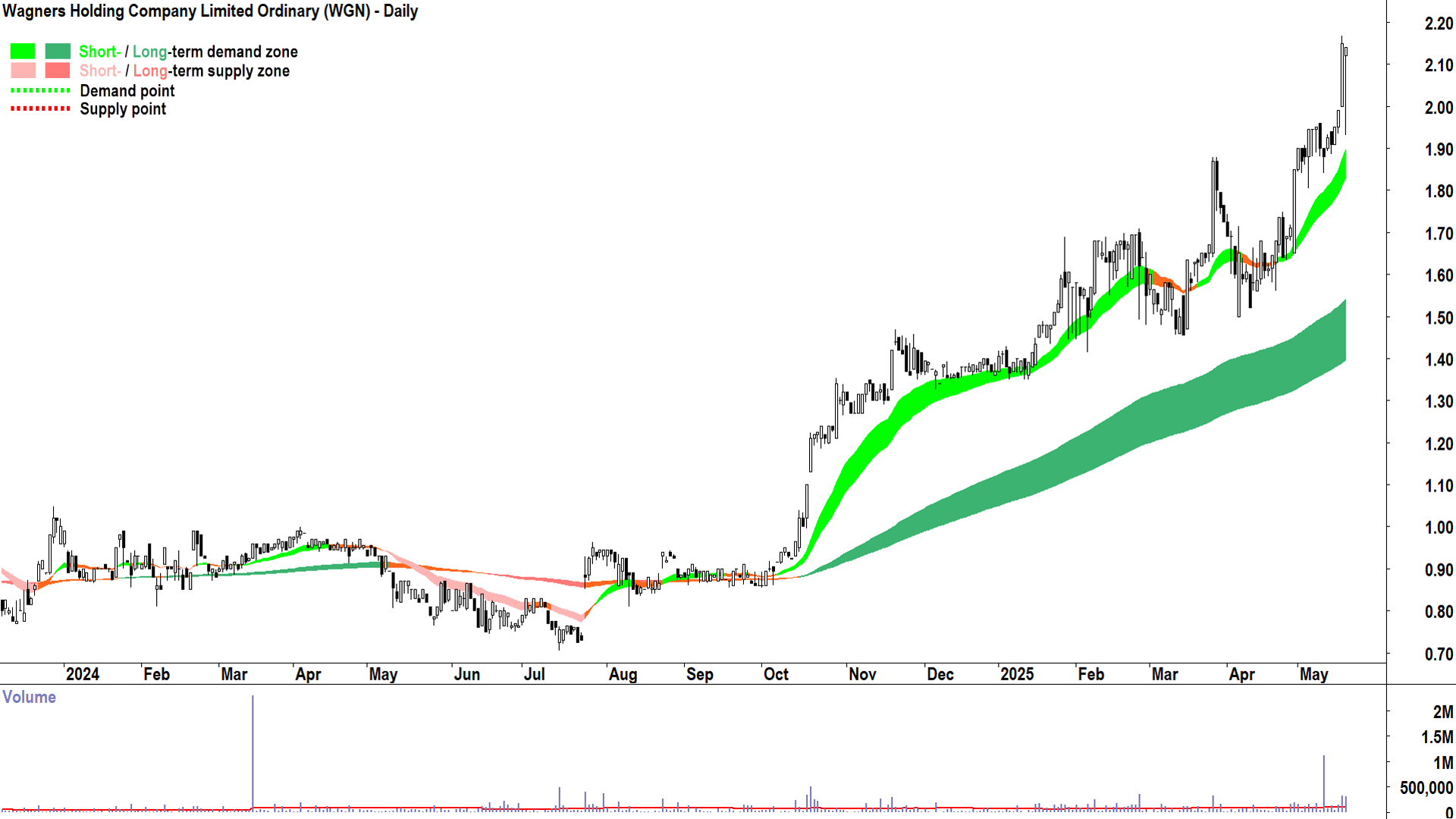Click the 2.00 price axis label
The width and height of the screenshot is (1456, 819).
[x=1439, y=108]
